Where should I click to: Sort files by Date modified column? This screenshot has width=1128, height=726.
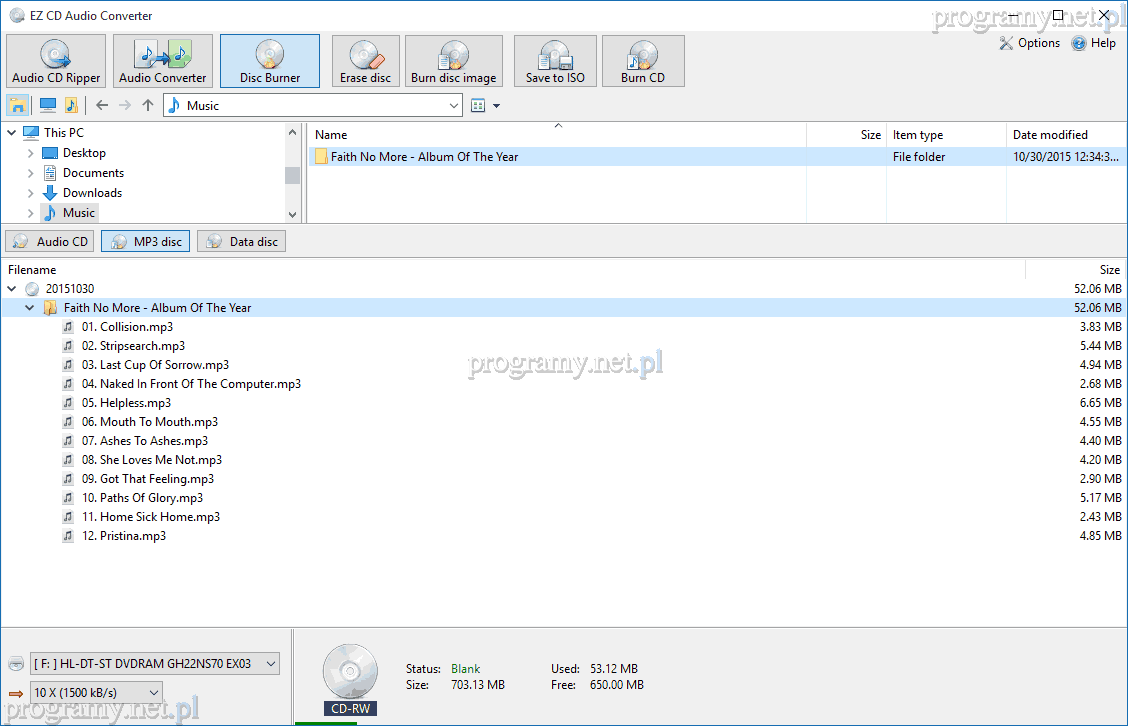tap(1050, 135)
